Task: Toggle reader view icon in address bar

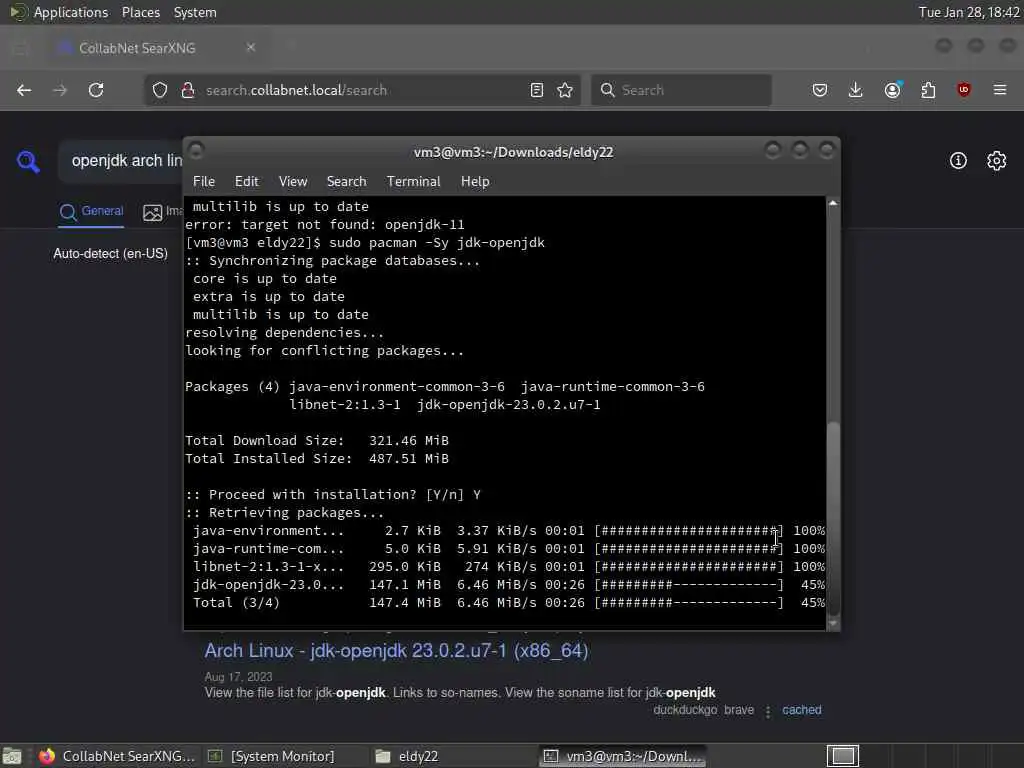Action: click(537, 90)
